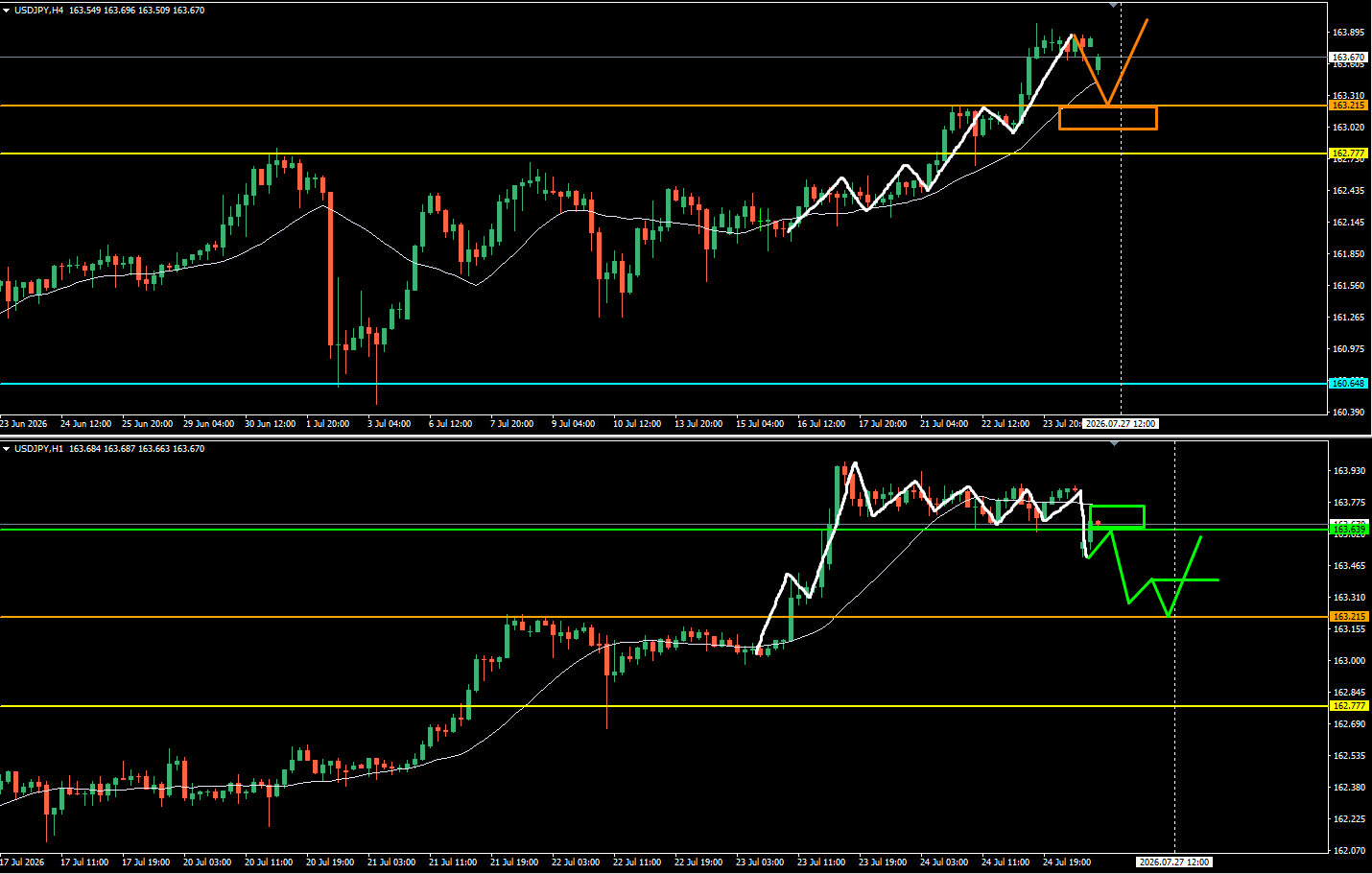
Task: Click the 163.465 price on H1 scale
Action: click(1348, 566)
